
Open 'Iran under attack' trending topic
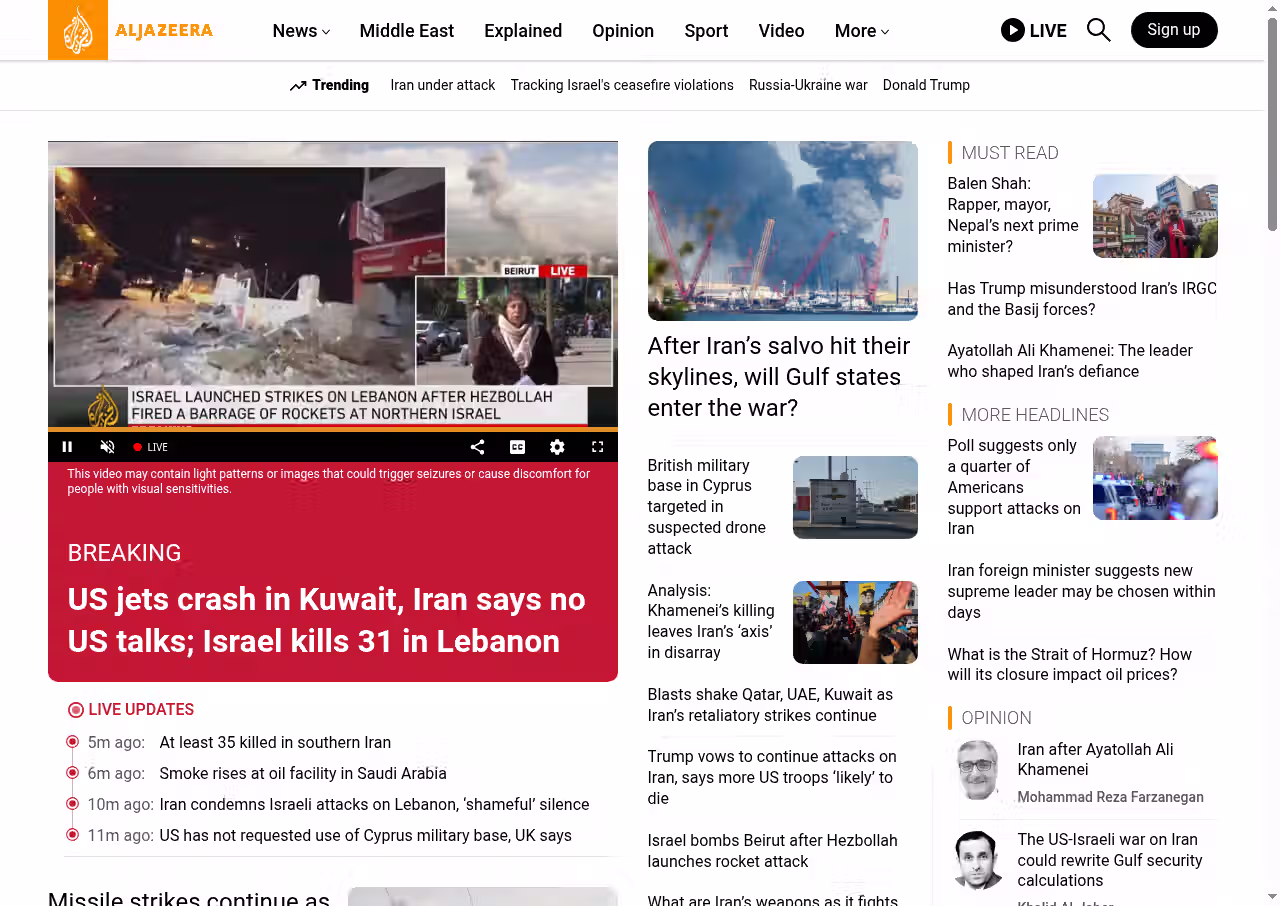pyautogui.click(x=442, y=85)
